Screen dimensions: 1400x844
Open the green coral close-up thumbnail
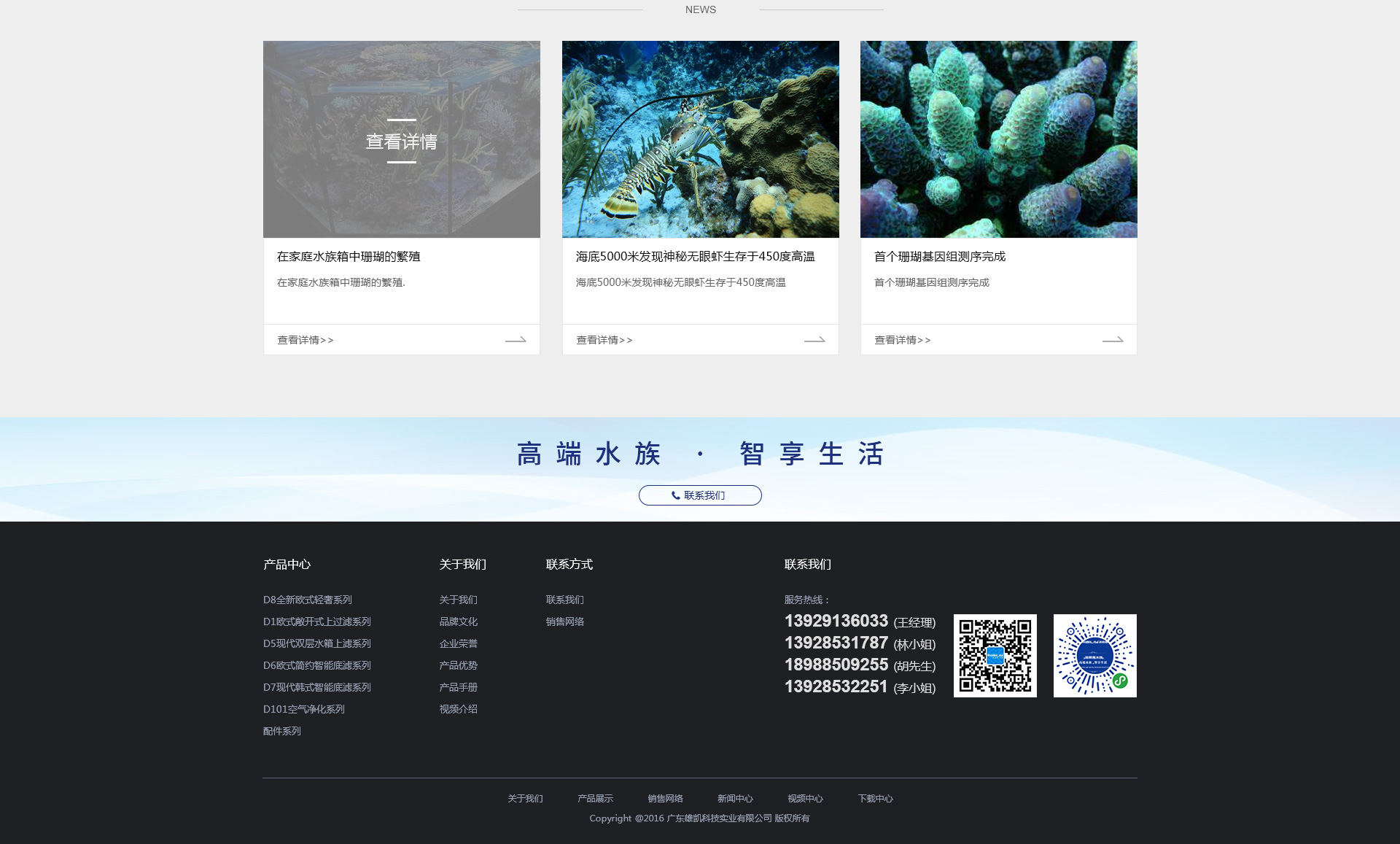pos(998,139)
